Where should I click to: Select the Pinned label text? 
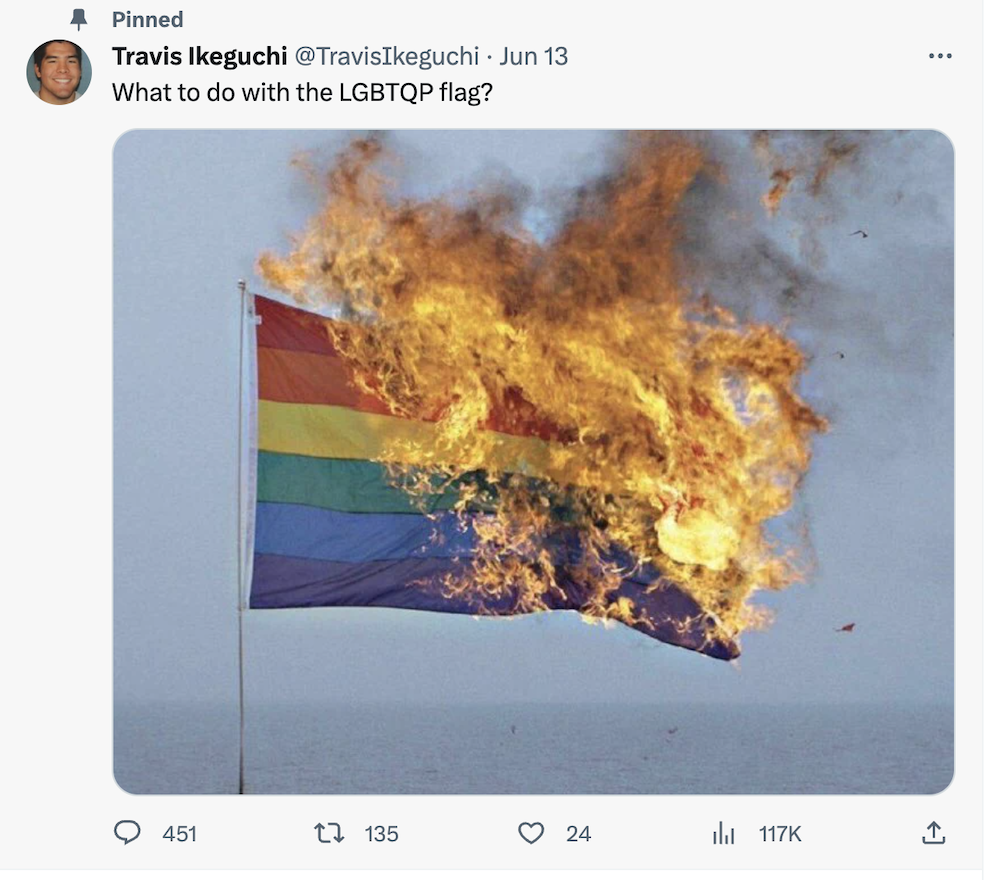[147, 19]
